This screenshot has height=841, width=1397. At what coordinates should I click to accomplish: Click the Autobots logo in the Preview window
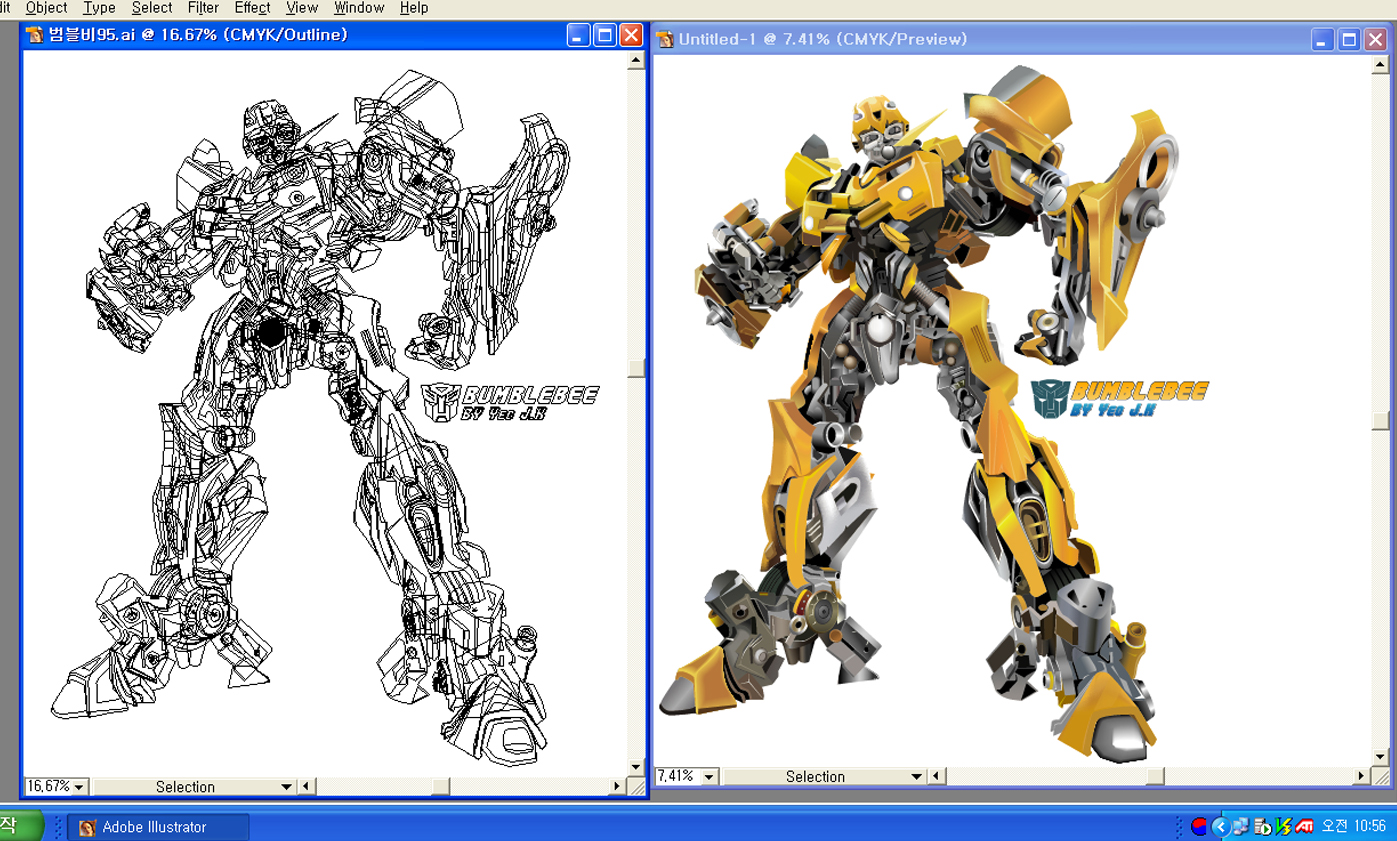1050,398
